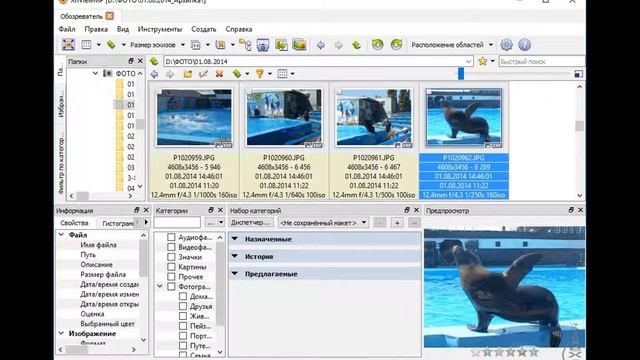Select thumbnail P1020960.JPG
This screenshot has height=360, width=640.
tap(284, 142)
